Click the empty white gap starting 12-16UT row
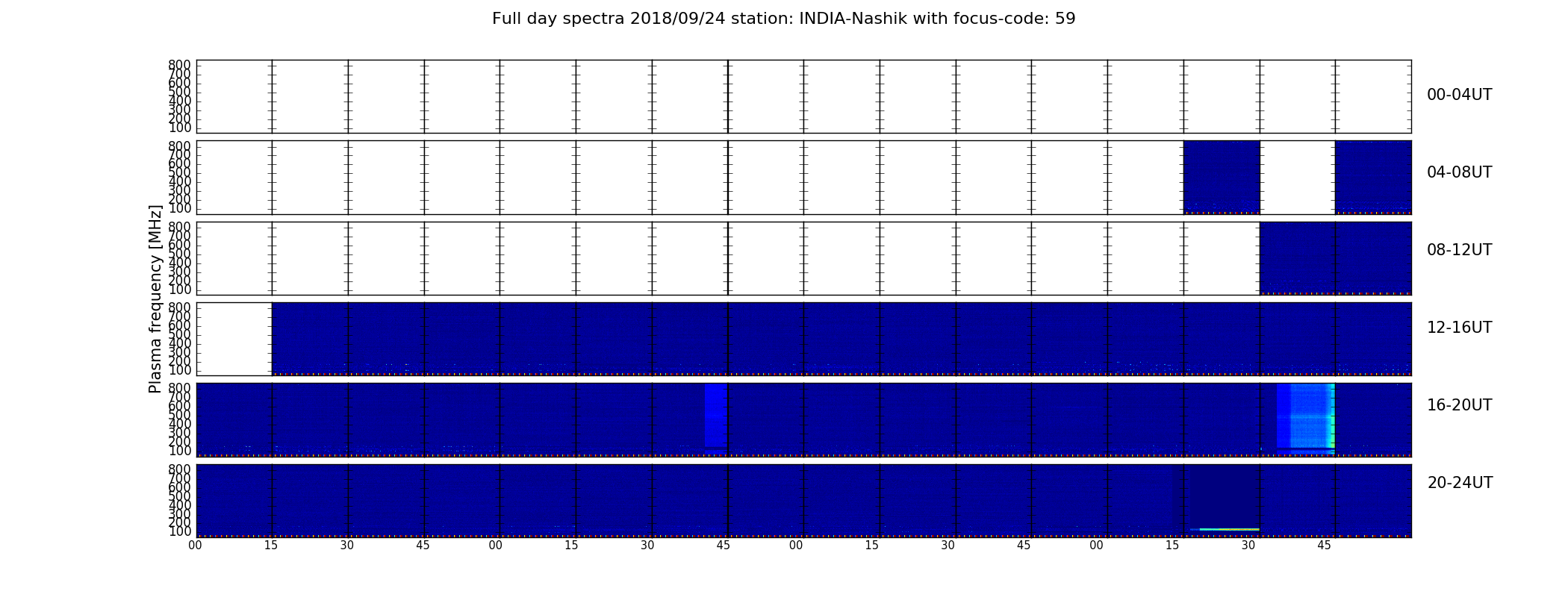The width and height of the screenshot is (1568, 597). pos(234,339)
